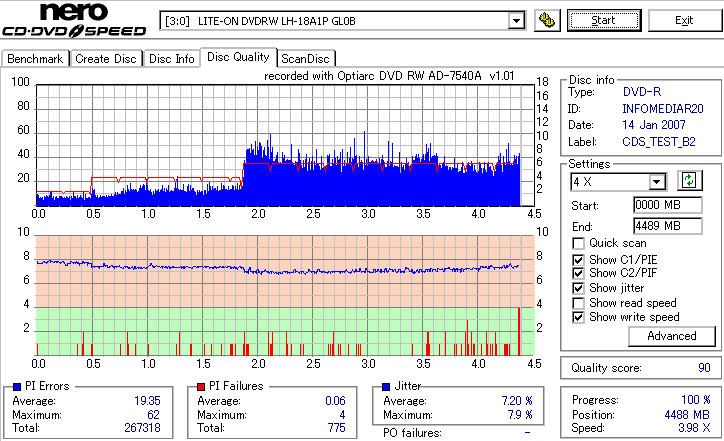This screenshot has width=724, height=441.
Task: Click the blue Jitter legend square
Action: coord(386,387)
